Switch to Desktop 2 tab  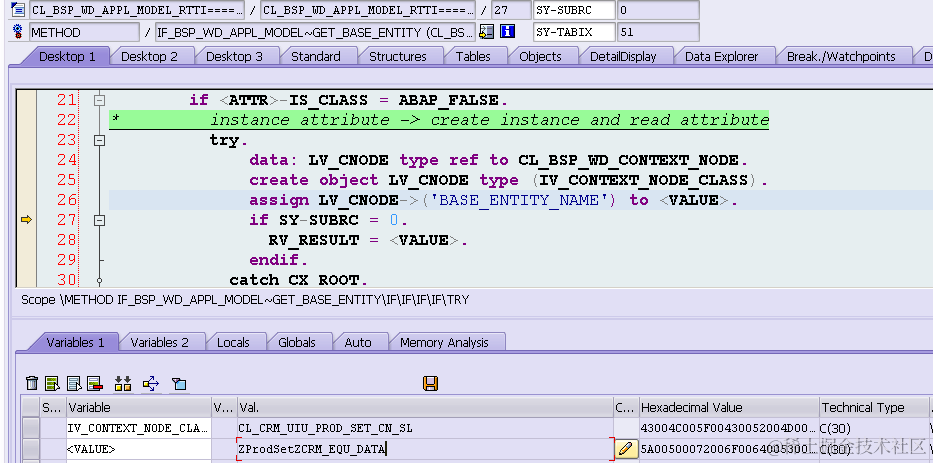[x=149, y=57]
